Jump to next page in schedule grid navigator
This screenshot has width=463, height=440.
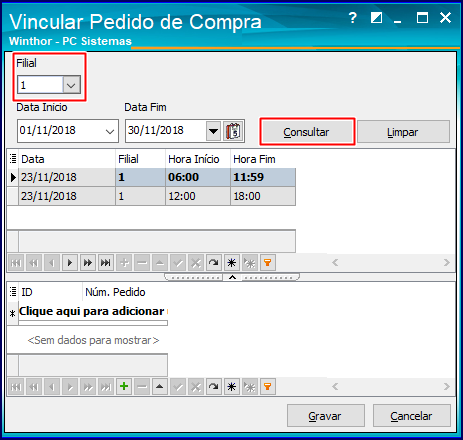click(x=88, y=263)
